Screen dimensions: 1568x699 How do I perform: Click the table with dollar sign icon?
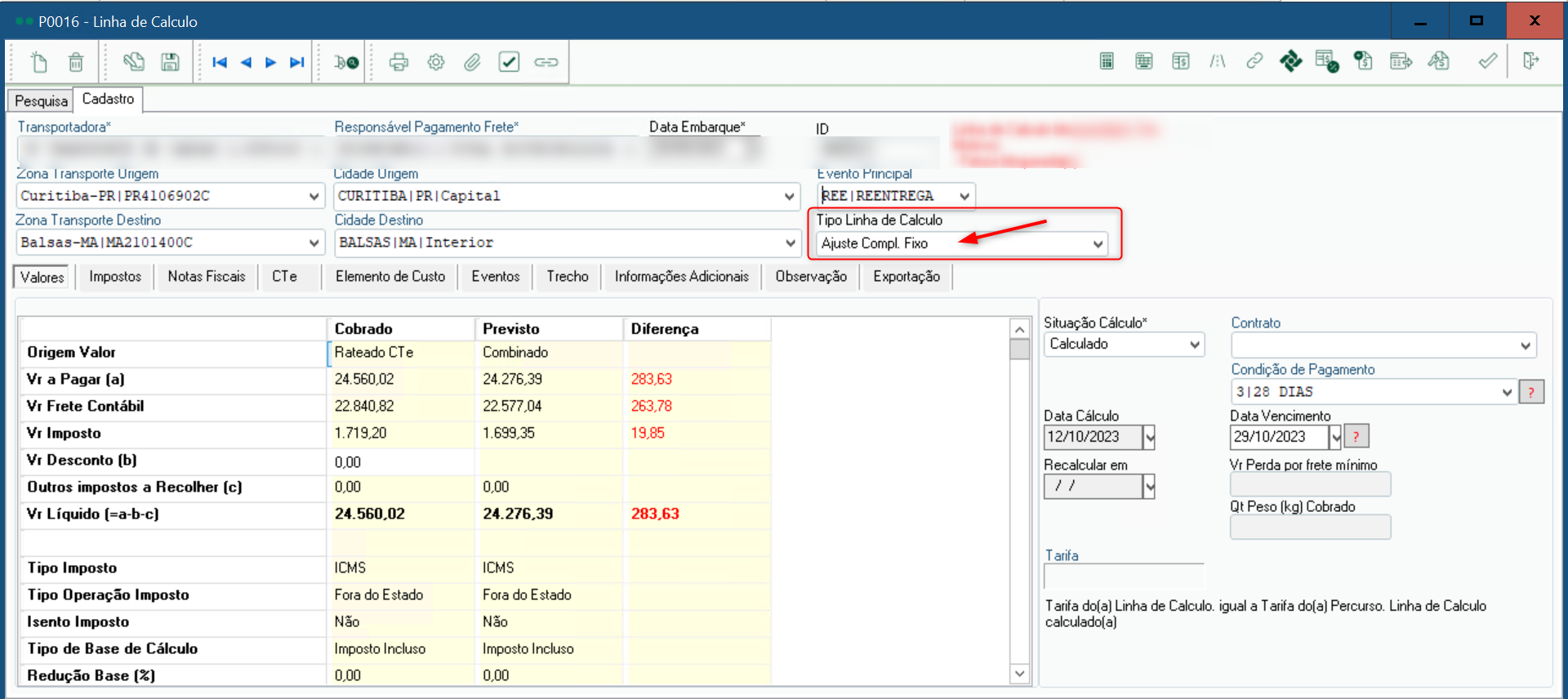pyautogui.click(x=1180, y=61)
